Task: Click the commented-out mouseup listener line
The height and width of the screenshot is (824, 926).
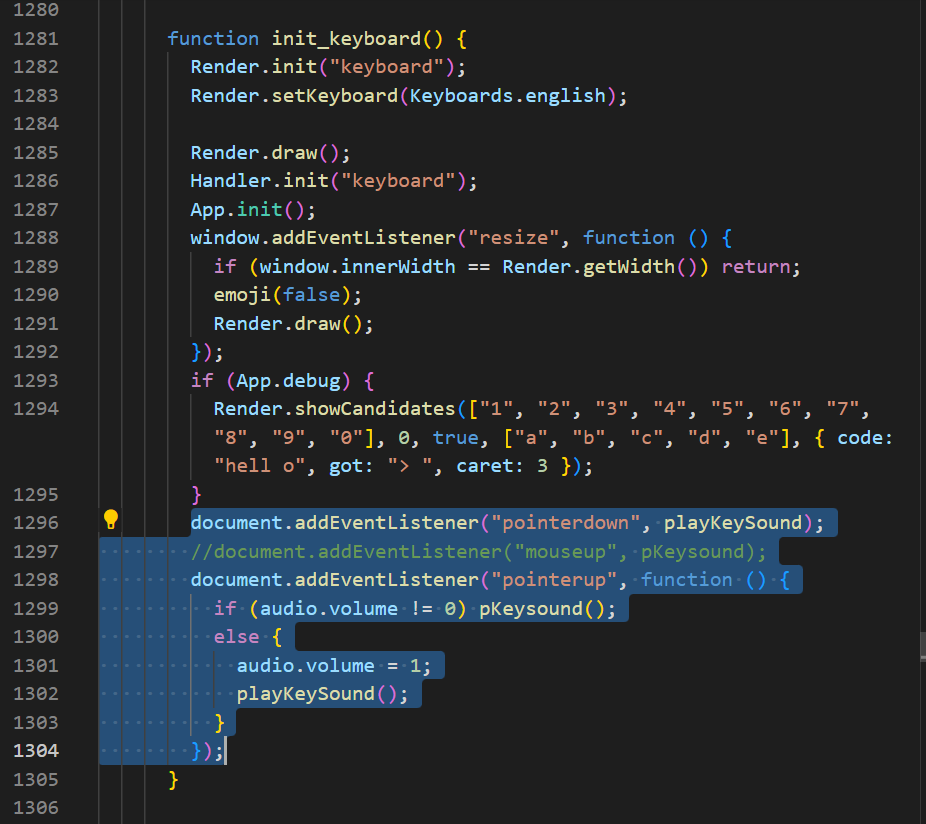Action: coord(478,552)
